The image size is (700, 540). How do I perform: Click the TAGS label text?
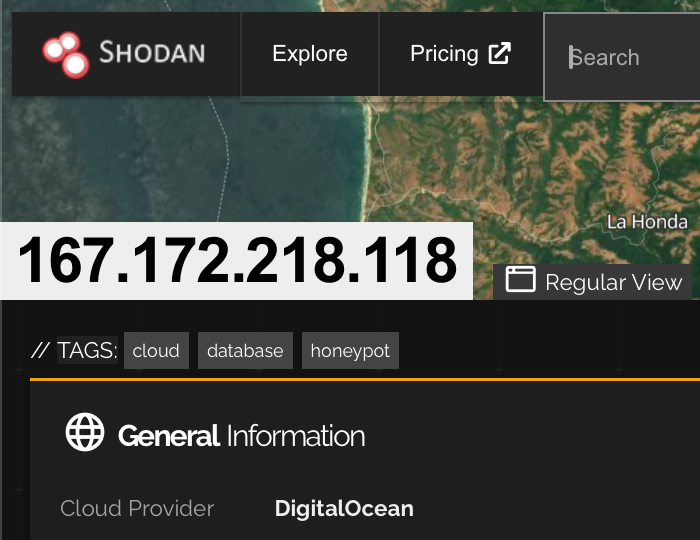coord(87,351)
